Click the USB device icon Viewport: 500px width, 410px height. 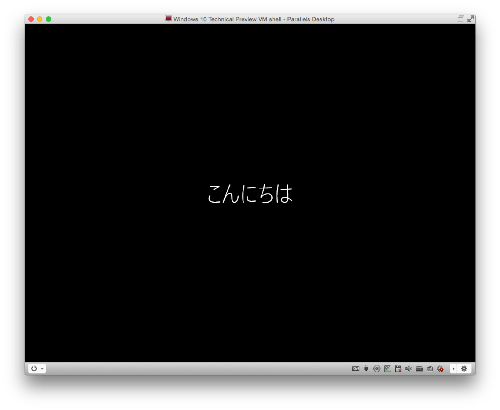[366, 368]
